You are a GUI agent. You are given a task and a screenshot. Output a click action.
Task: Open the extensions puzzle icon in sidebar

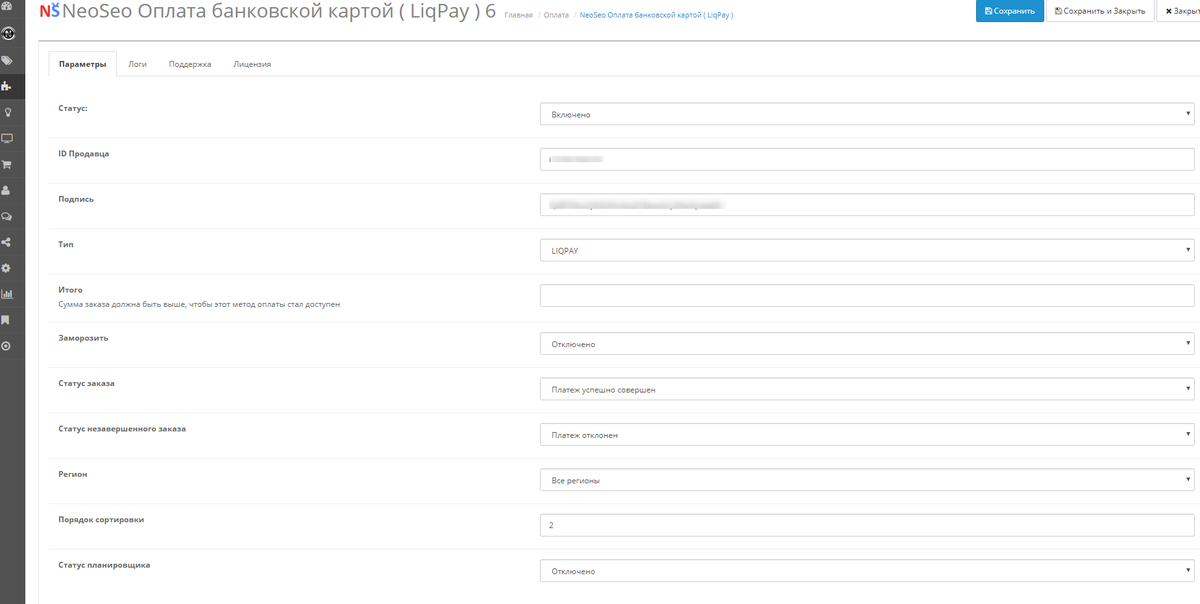(7, 86)
